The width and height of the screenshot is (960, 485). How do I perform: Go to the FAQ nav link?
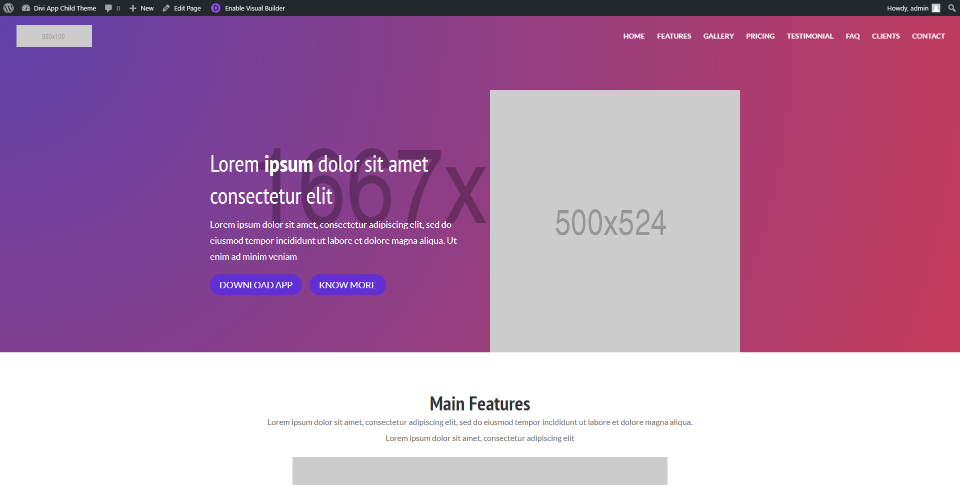coord(852,36)
